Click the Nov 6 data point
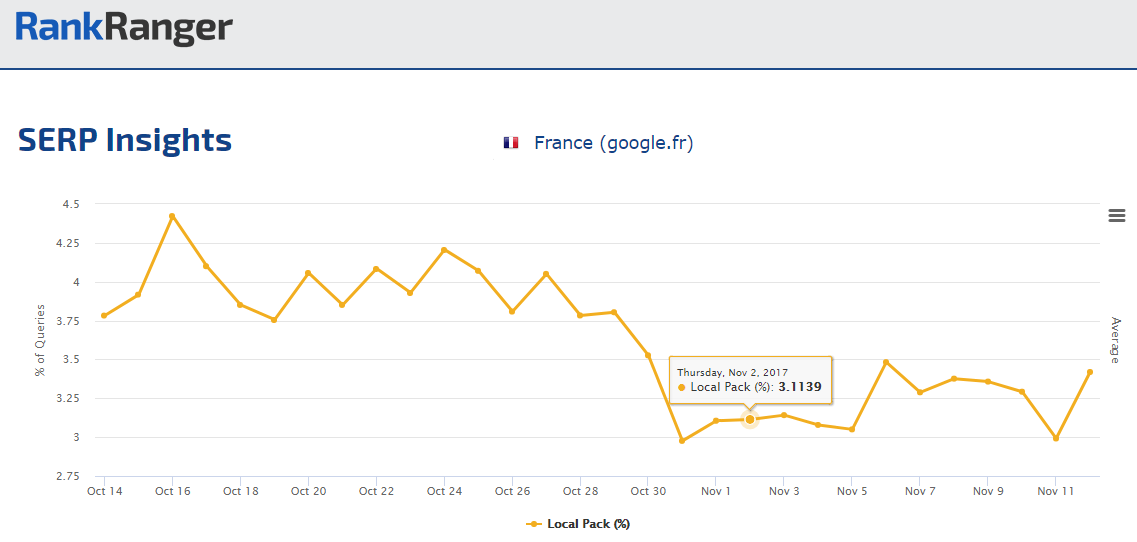This screenshot has height=542, width=1137. [x=886, y=362]
